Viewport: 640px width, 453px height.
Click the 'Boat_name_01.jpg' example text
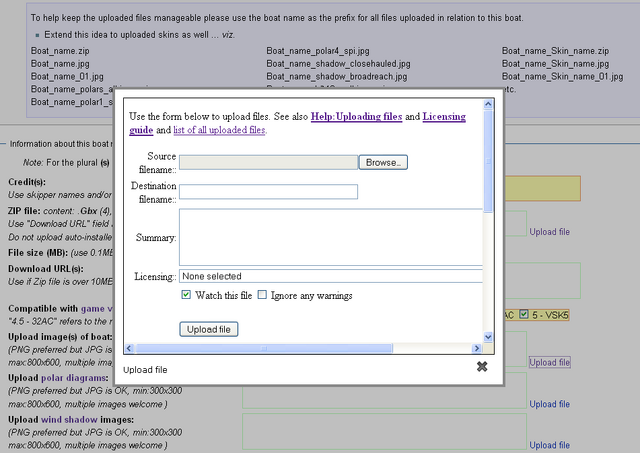(x=67, y=76)
